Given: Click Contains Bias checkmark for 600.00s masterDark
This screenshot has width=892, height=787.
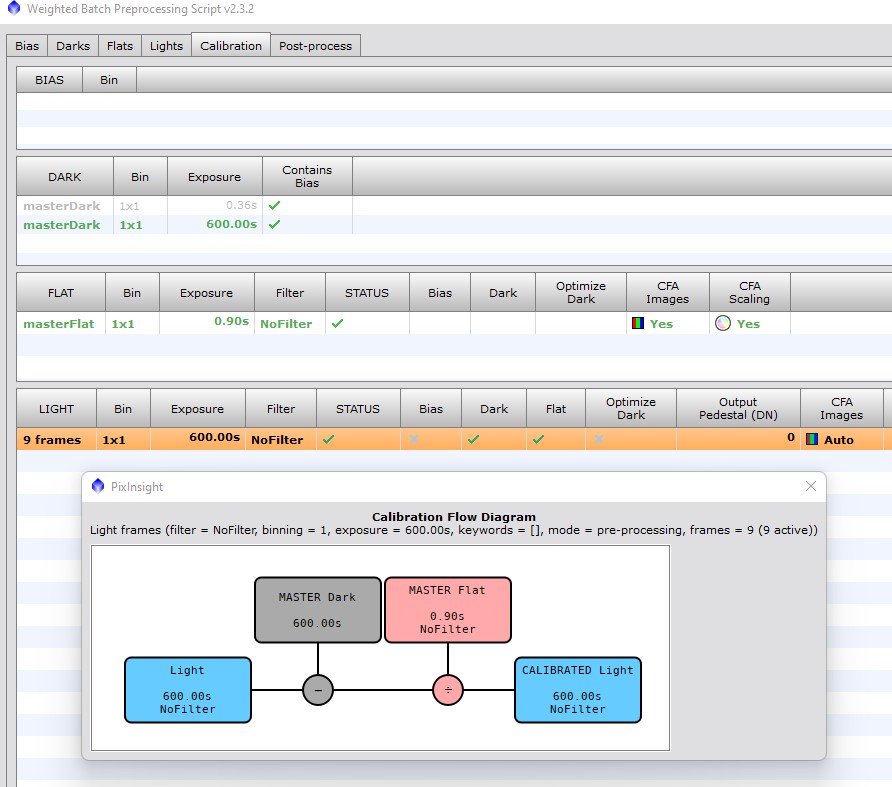Looking at the screenshot, I should coord(274,224).
